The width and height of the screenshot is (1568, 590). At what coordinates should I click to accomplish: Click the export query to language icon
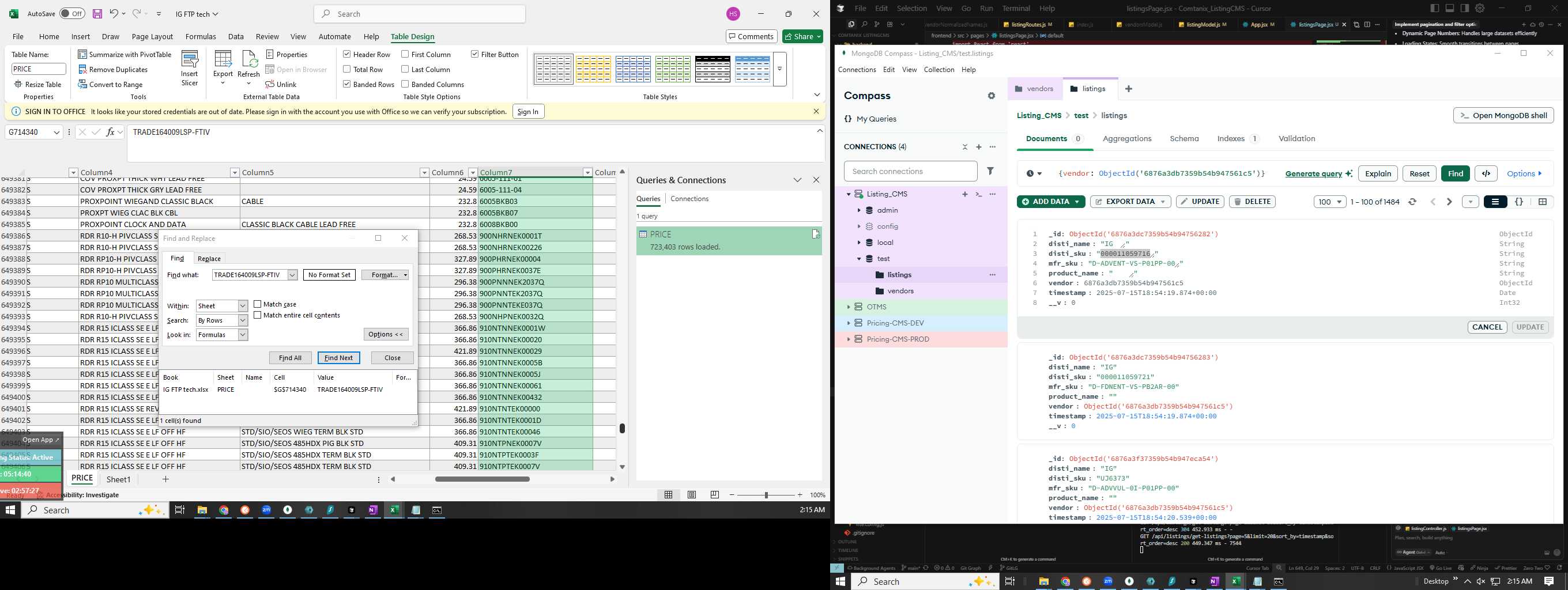coord(1486,173)
